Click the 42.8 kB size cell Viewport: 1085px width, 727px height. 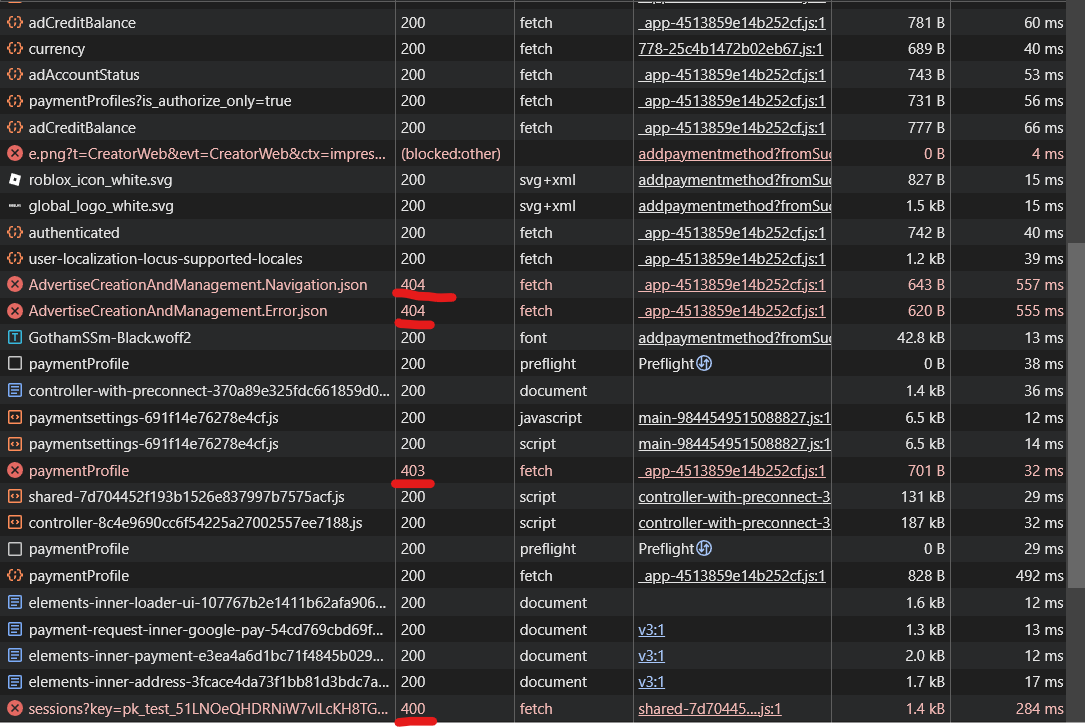tap(891, 338)
